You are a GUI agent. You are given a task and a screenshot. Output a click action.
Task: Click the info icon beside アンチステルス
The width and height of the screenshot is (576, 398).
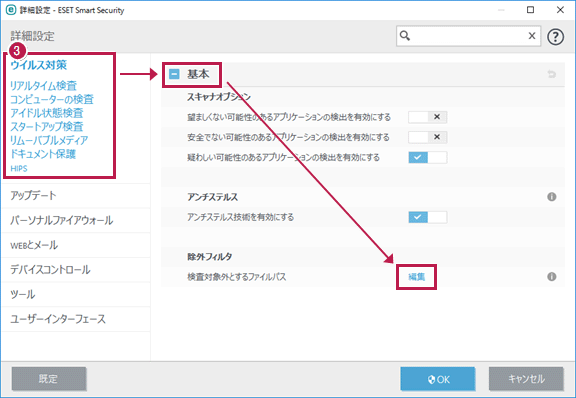tap(551, 197)
